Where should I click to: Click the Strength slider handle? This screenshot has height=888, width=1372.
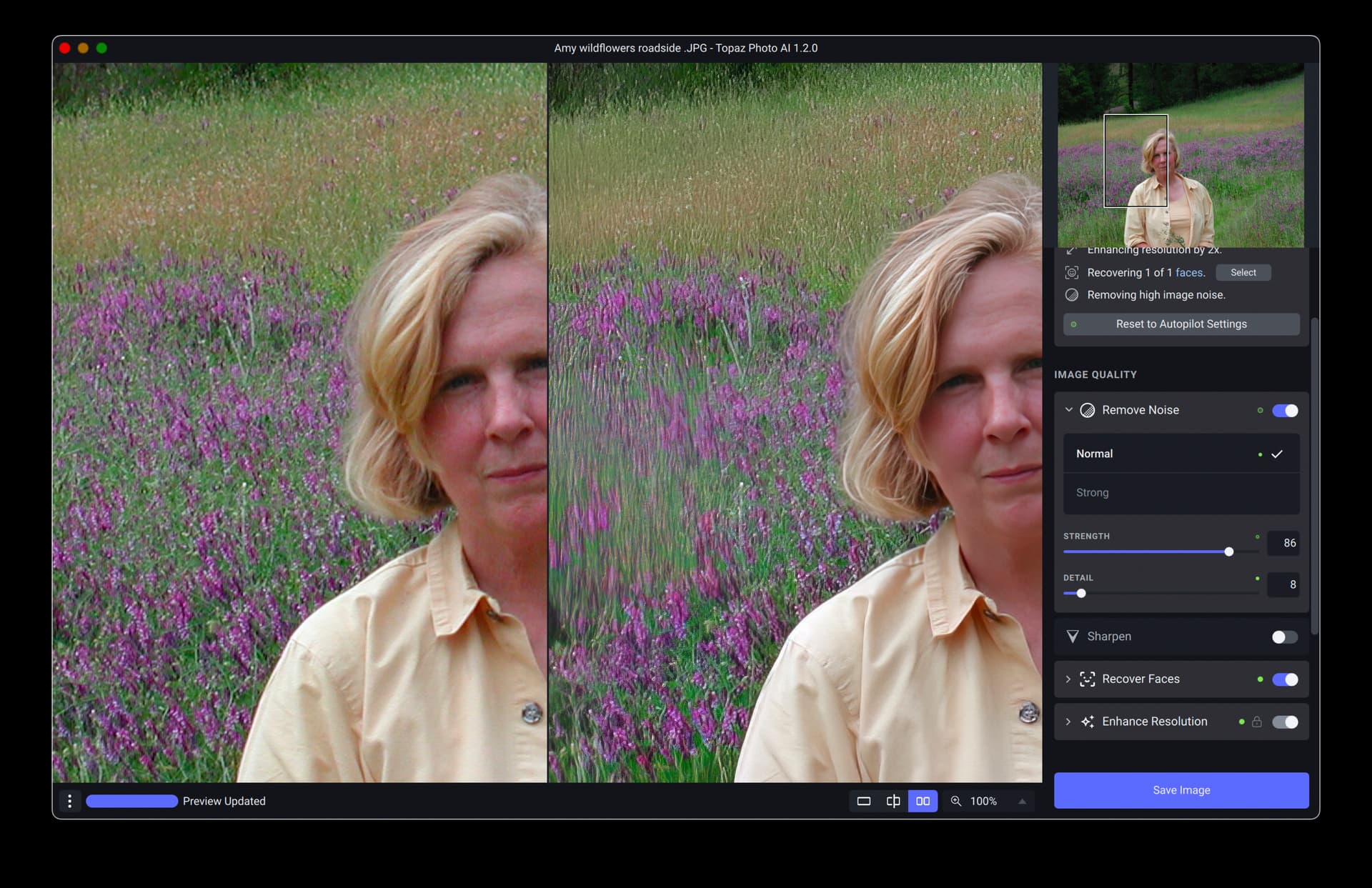tap(1228, 552)
